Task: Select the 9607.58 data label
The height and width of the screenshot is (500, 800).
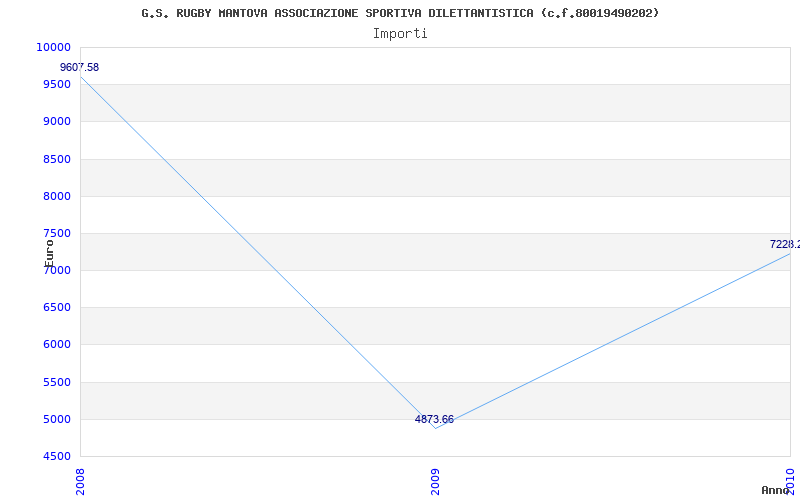Action: (x=80, y=67)
